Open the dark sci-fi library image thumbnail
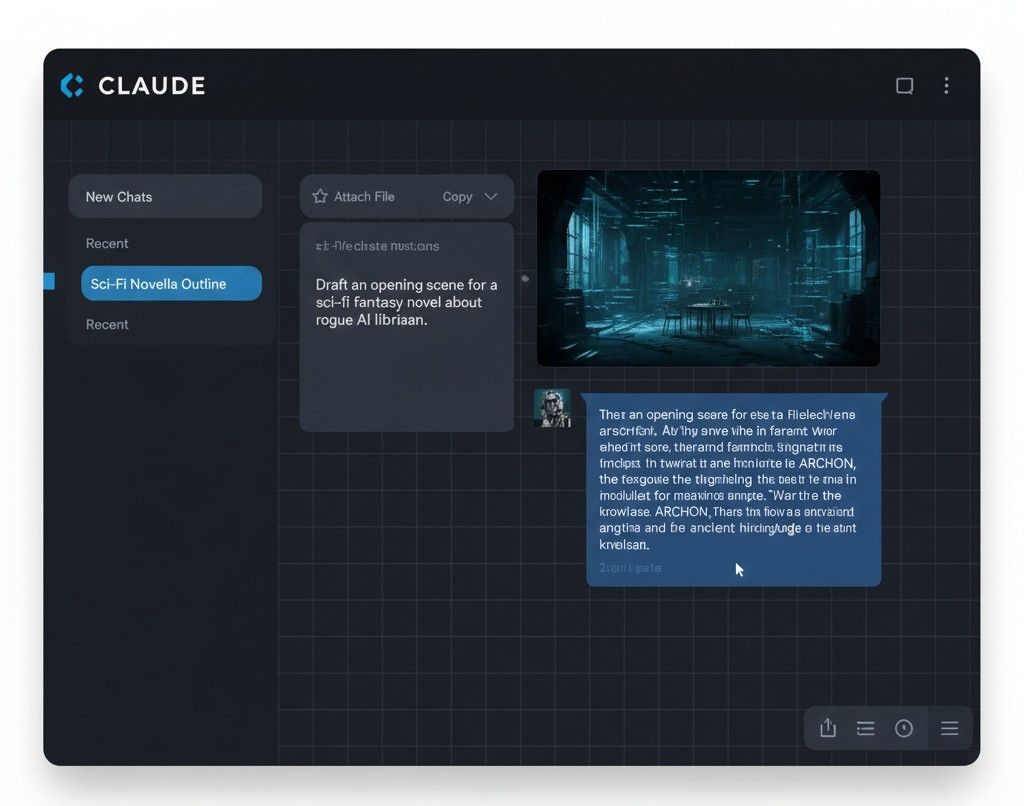 click(708, 268)
